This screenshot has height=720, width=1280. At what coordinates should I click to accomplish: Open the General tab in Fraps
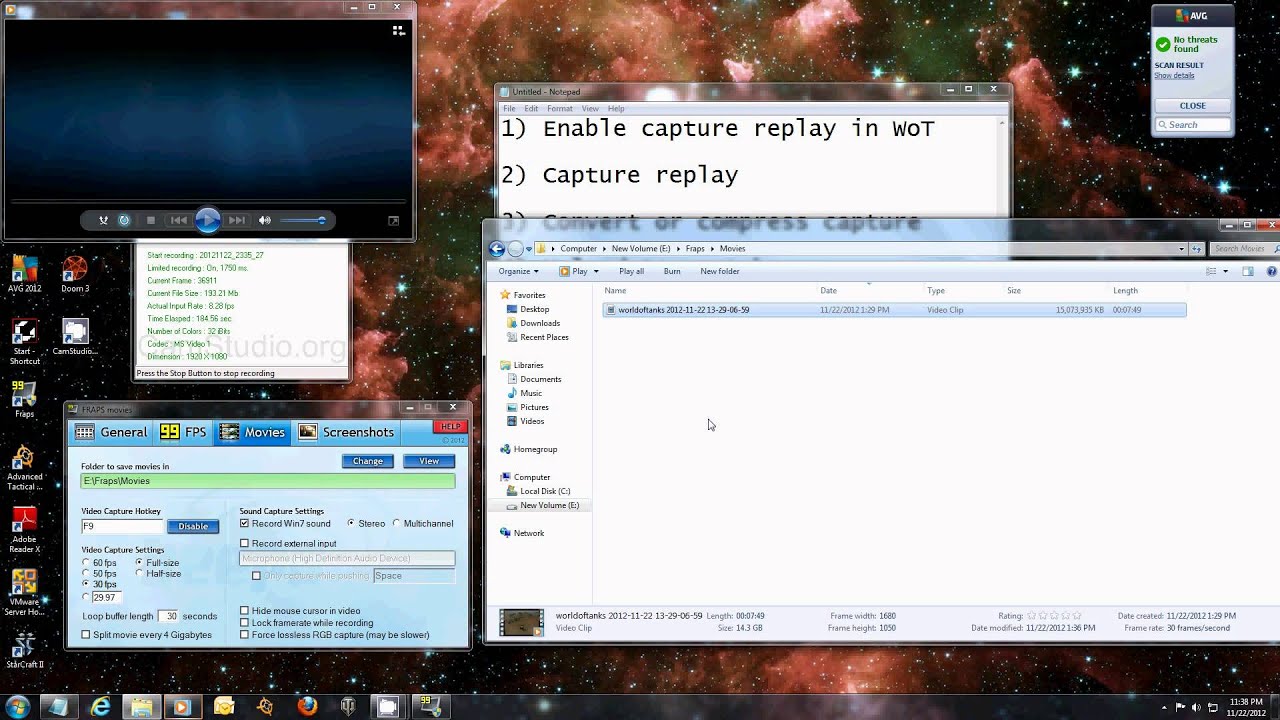[x=112, y=432]
